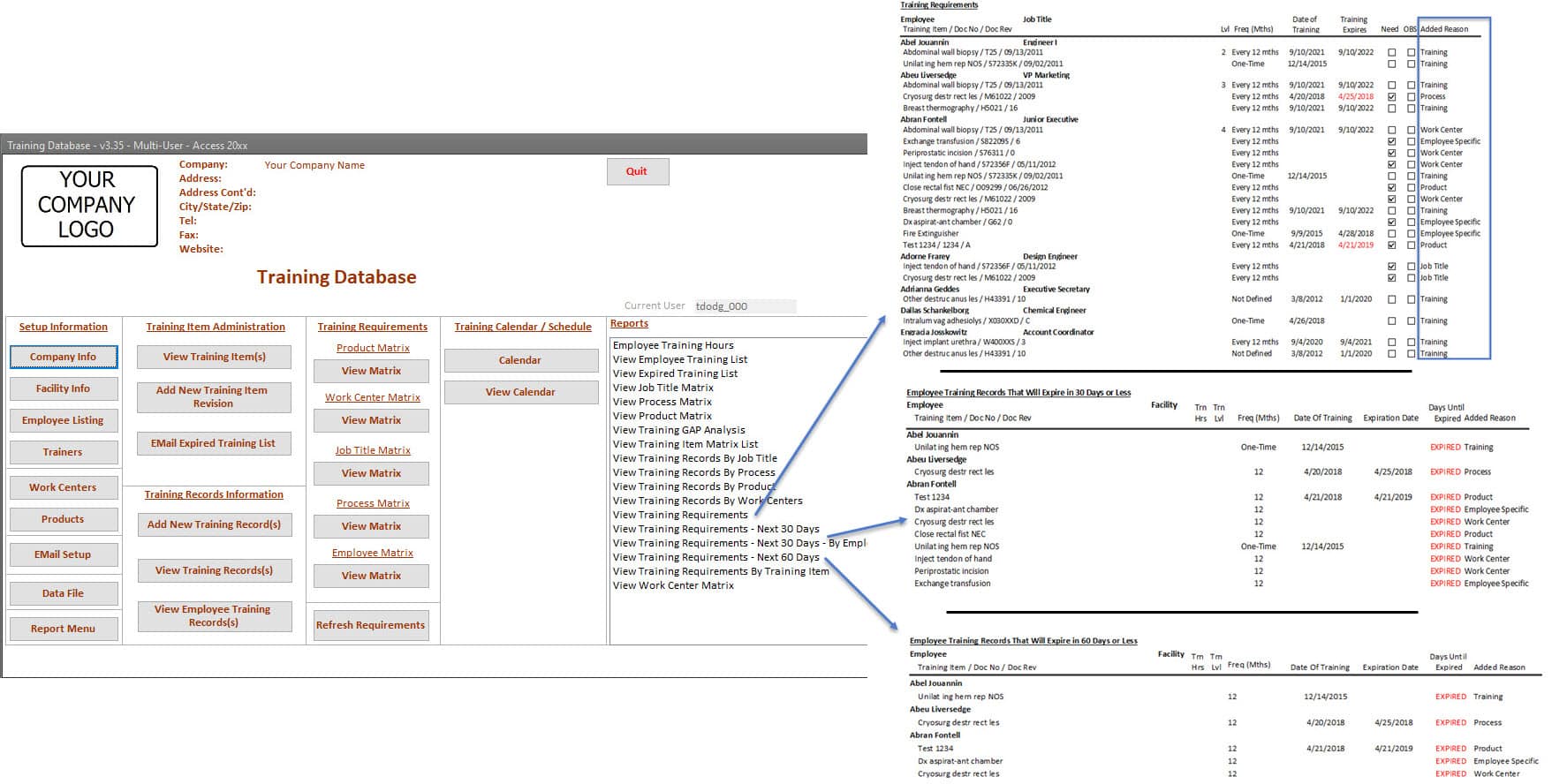Click View Matrix under Employee Matrix
This screenshot has width=1552, height=784.
372,576
